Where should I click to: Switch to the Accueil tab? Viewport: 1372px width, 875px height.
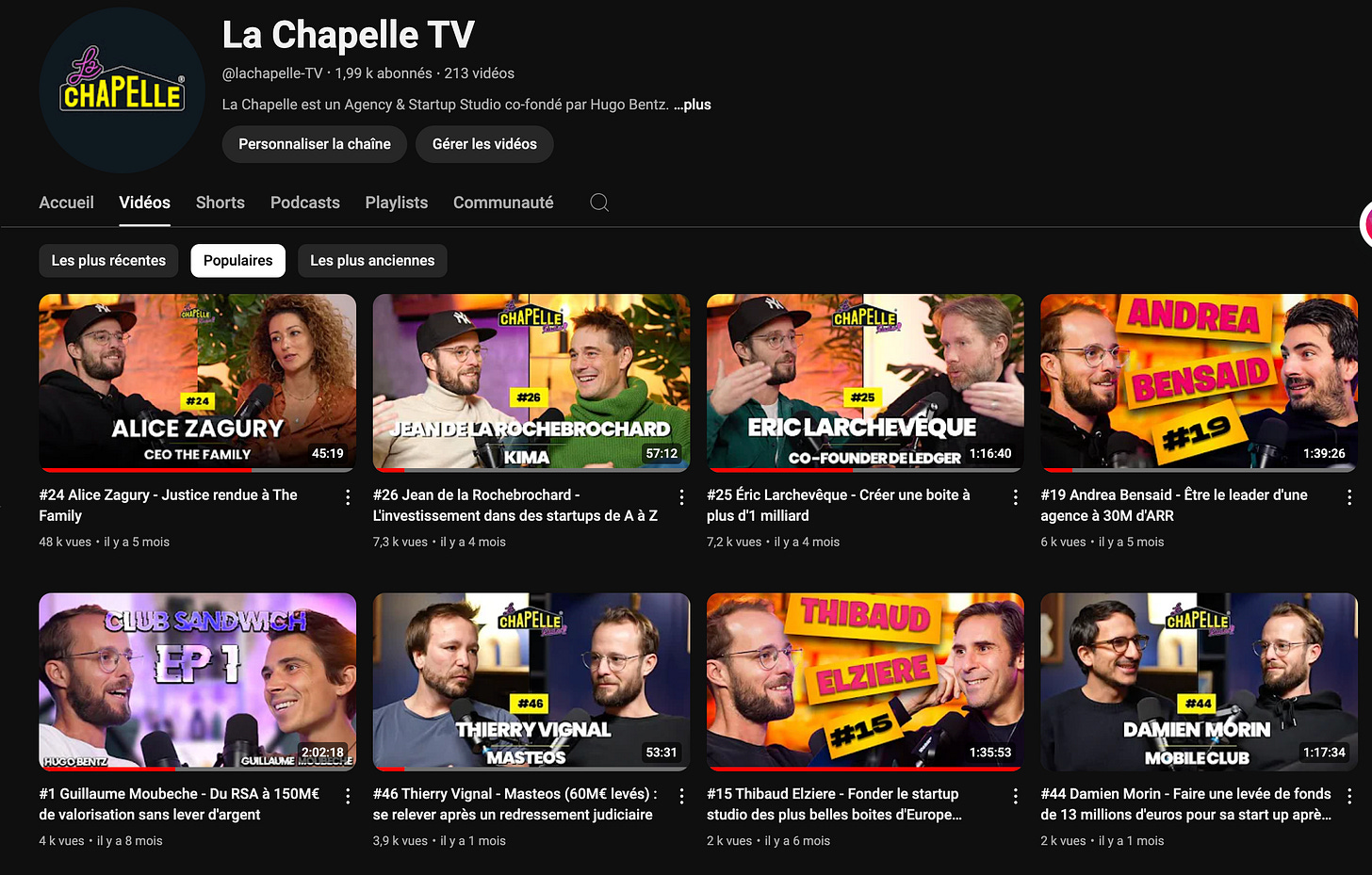pyautogui.click(x=66, y=203)
